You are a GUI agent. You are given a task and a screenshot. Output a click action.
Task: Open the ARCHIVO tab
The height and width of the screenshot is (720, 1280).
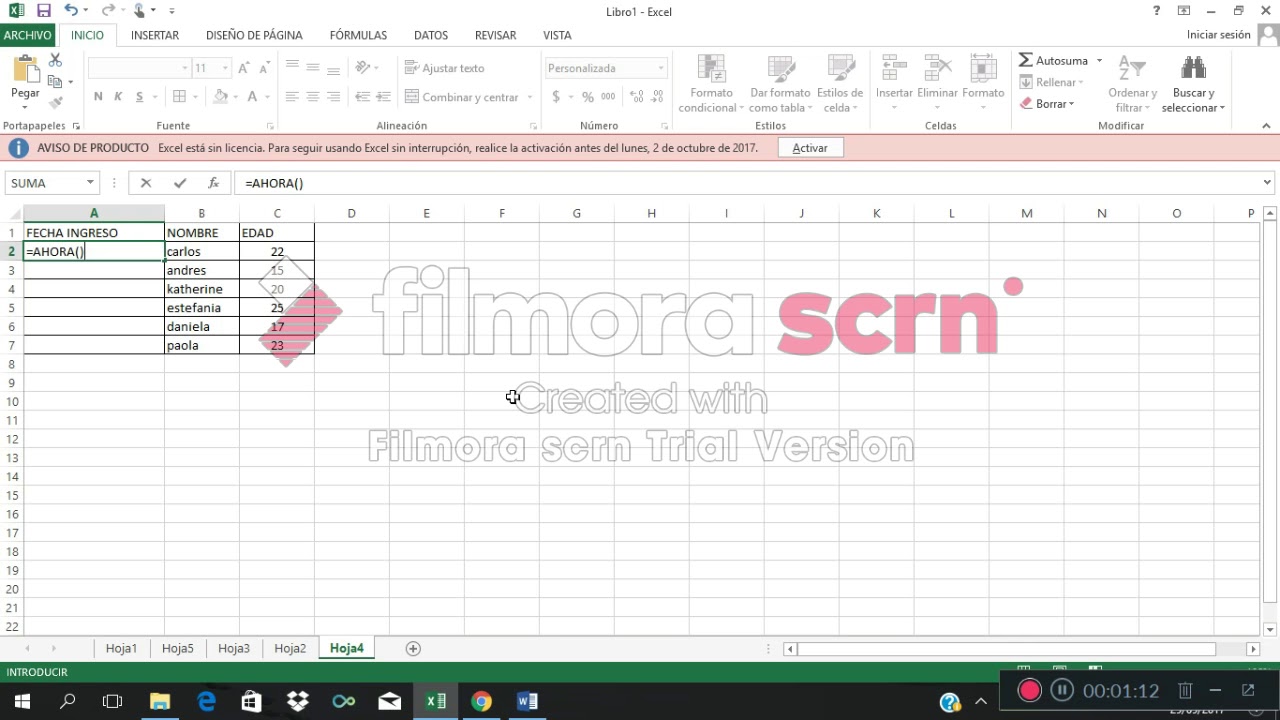point(27,35)
